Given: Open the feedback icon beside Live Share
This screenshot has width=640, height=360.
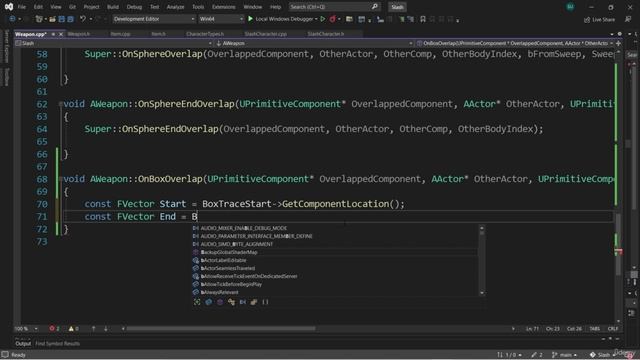Looking at the screenshot, I should click(x=628, y=19).
